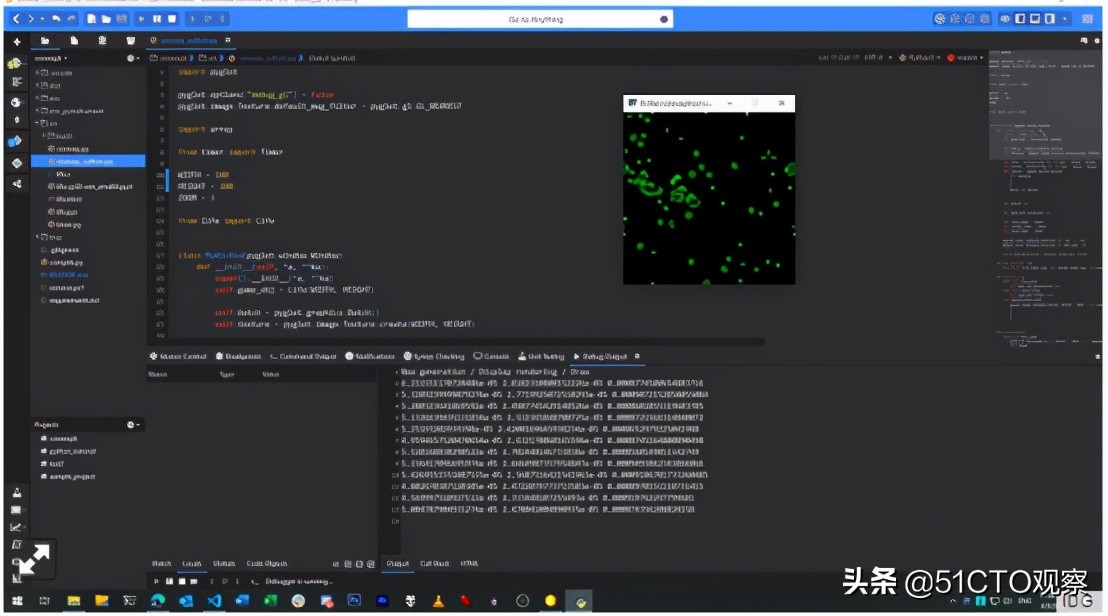Open the Projects panel gear dropdown

coord(132,425)
